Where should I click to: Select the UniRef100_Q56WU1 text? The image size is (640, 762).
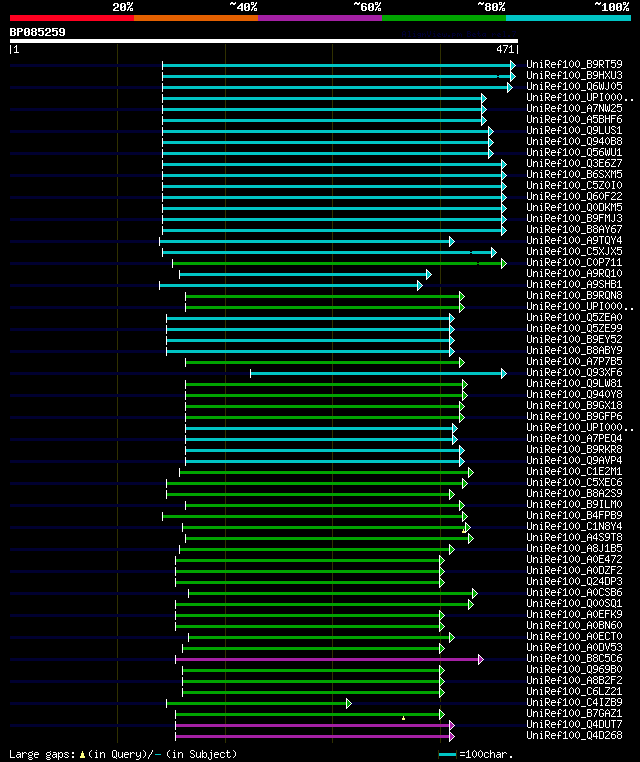[574, 153]
